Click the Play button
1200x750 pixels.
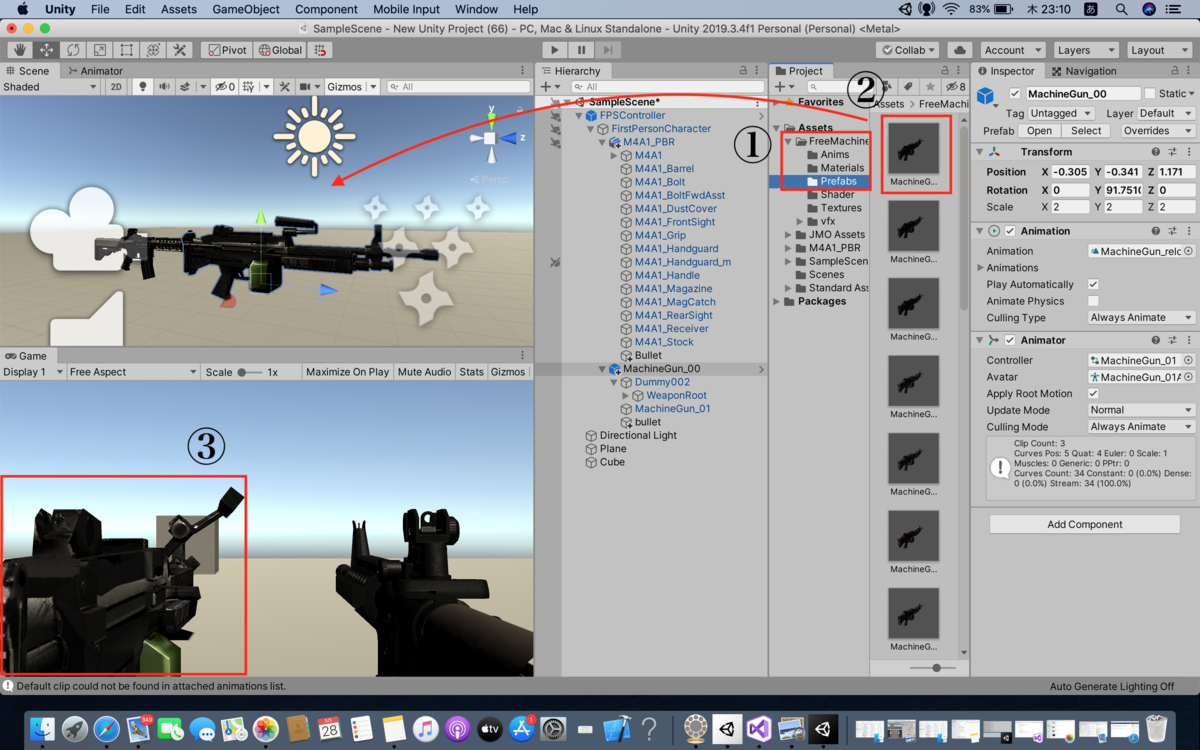pyautogui.click(x=555, y=50)
